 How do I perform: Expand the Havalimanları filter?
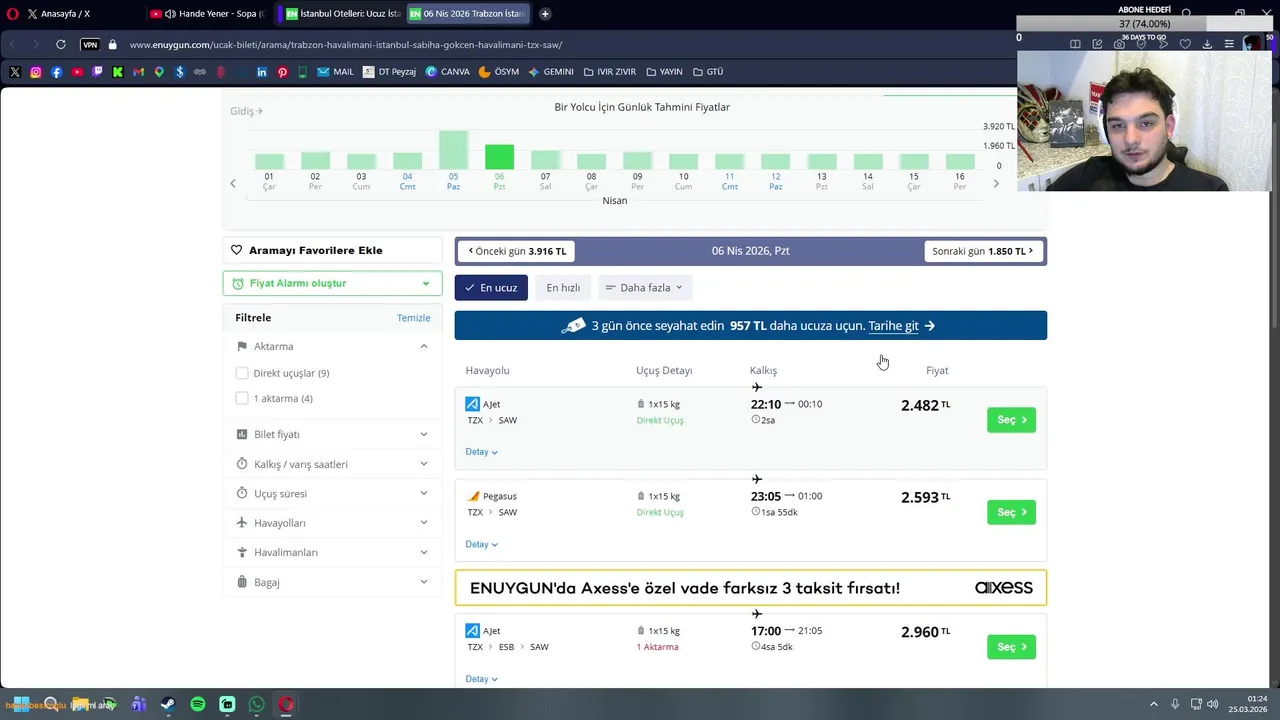coord(332,552)
